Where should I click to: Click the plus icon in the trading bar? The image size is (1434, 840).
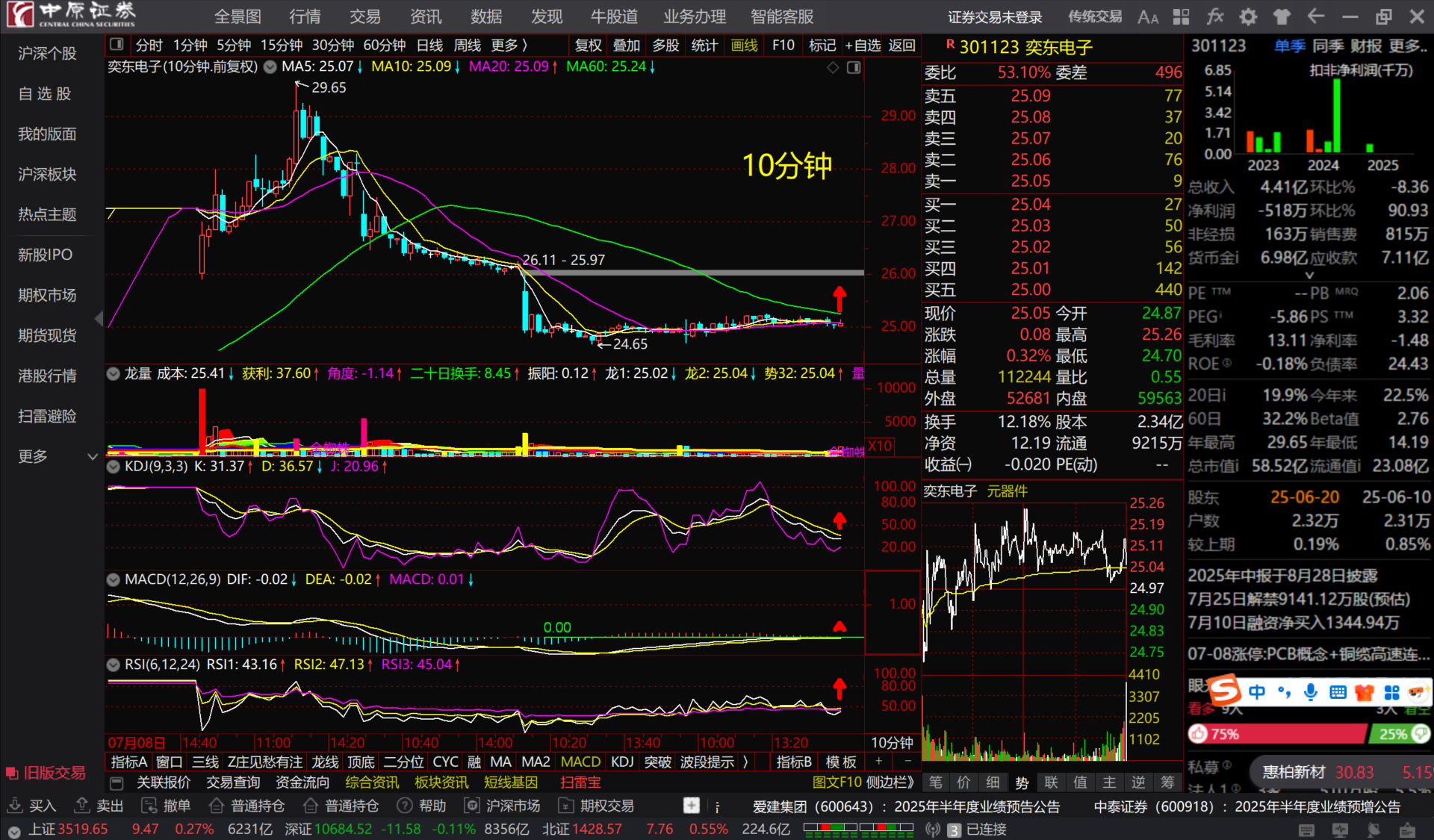tap(692, 806)
